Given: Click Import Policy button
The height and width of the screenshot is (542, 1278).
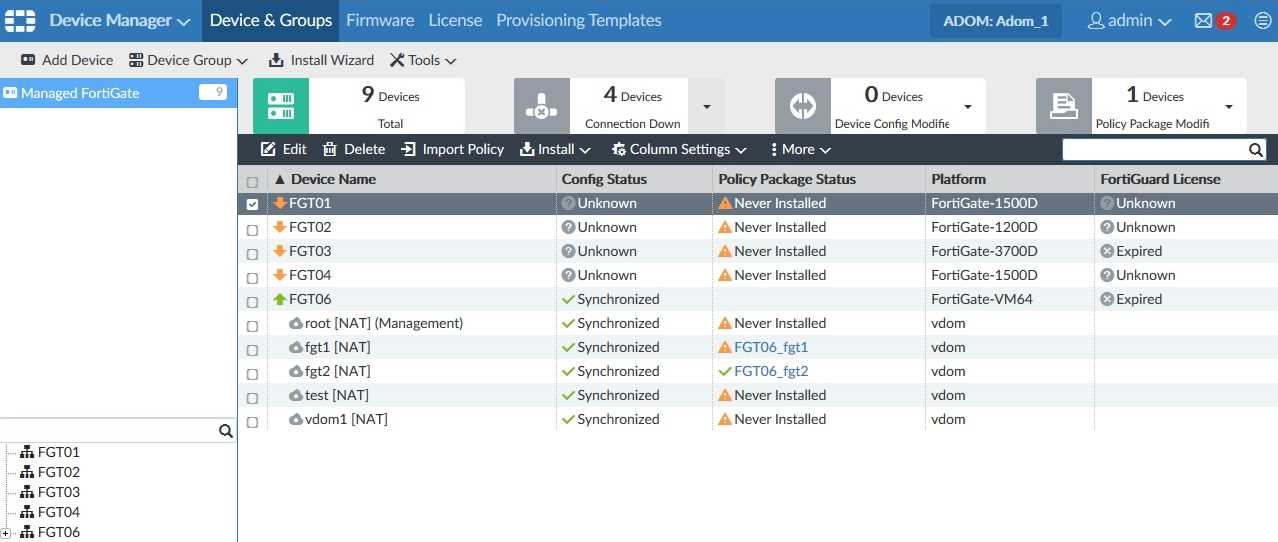Looking at the screenshot, I should [x=452, y=149].
